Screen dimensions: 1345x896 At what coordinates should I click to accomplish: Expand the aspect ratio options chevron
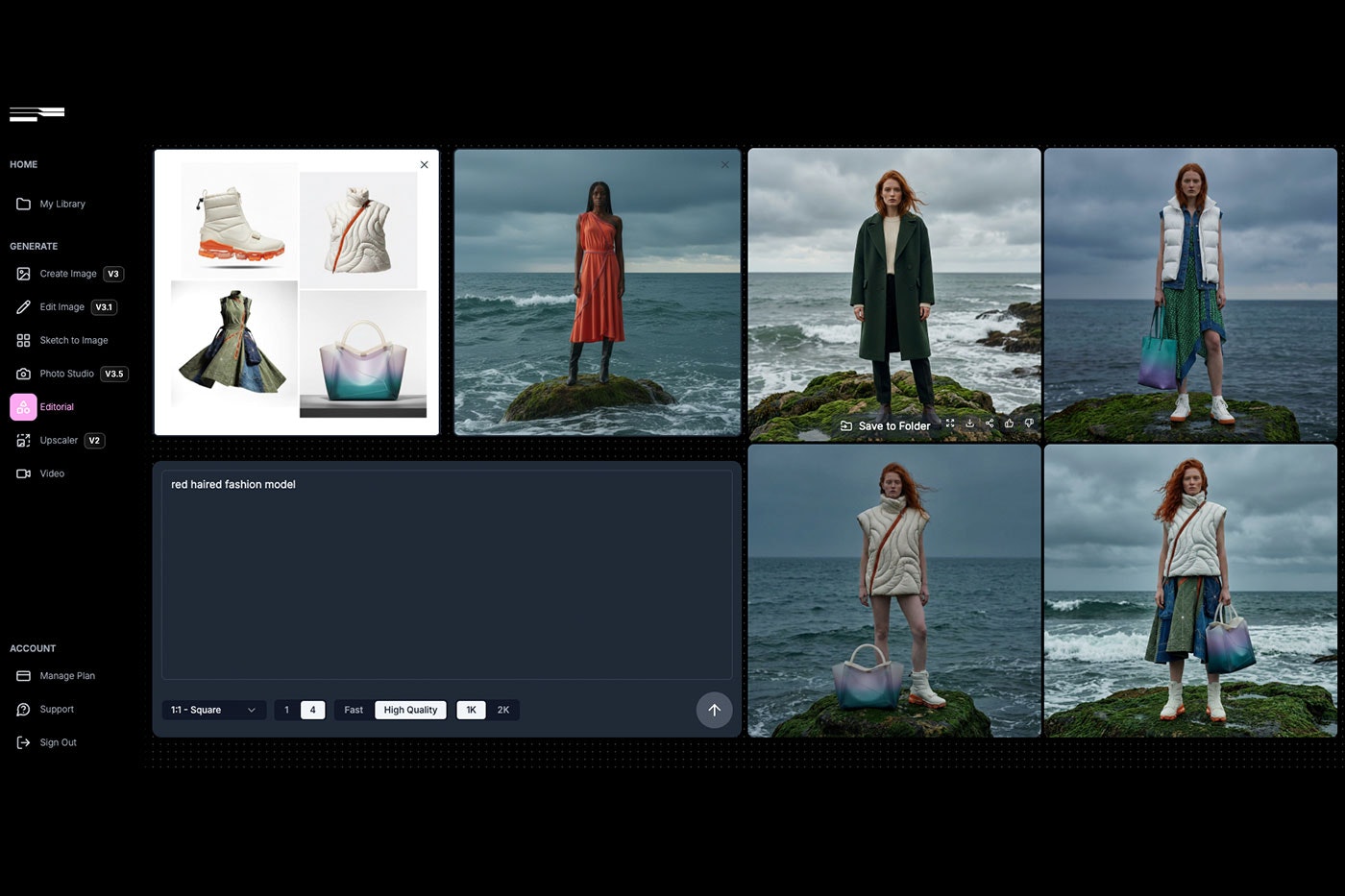252,710
